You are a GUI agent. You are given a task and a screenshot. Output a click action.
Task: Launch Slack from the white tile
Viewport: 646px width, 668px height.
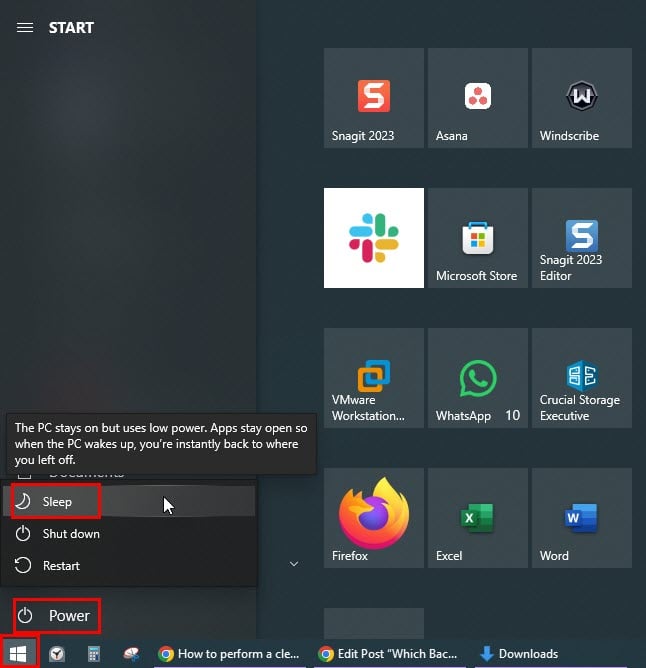pos(373,238)
